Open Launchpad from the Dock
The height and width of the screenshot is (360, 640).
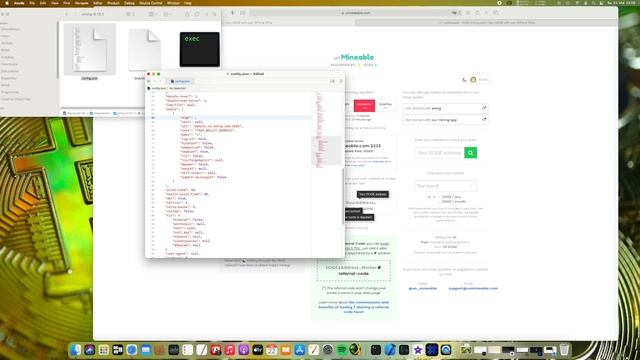point(104,350)
